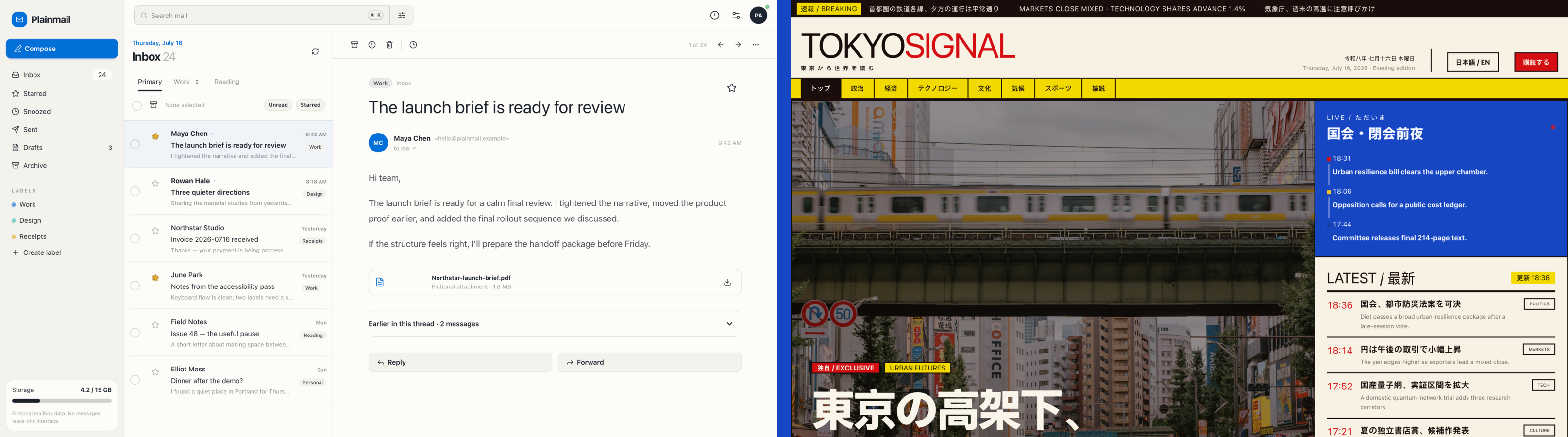Screen dimensions: 1568x437
Task: Download the Northstar-launch-brief.pdf attachment
Action: pyautogui.click(x=727, y=283)
